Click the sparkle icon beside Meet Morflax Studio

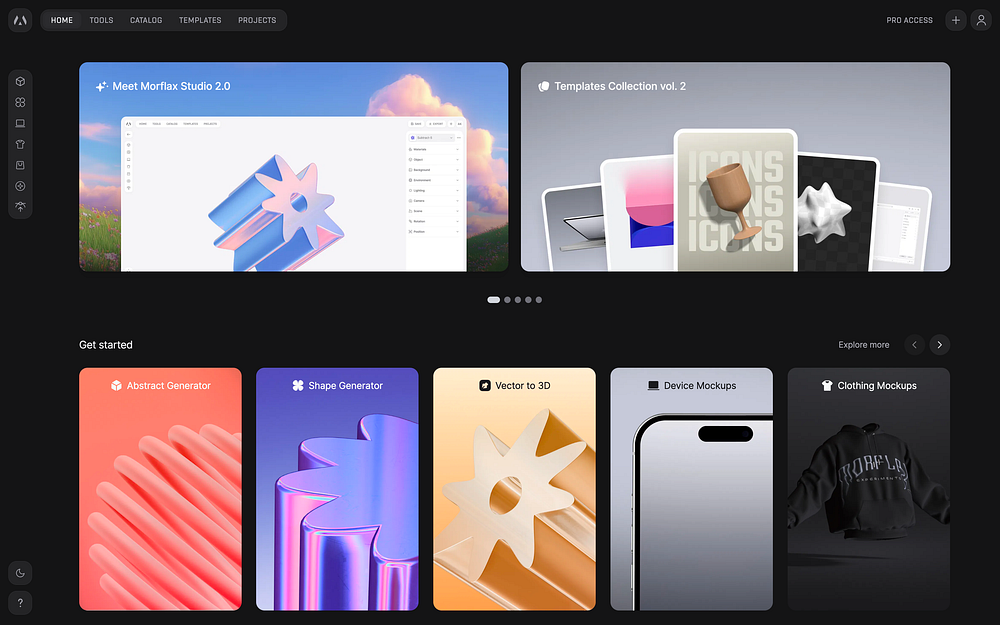(101, 86)
